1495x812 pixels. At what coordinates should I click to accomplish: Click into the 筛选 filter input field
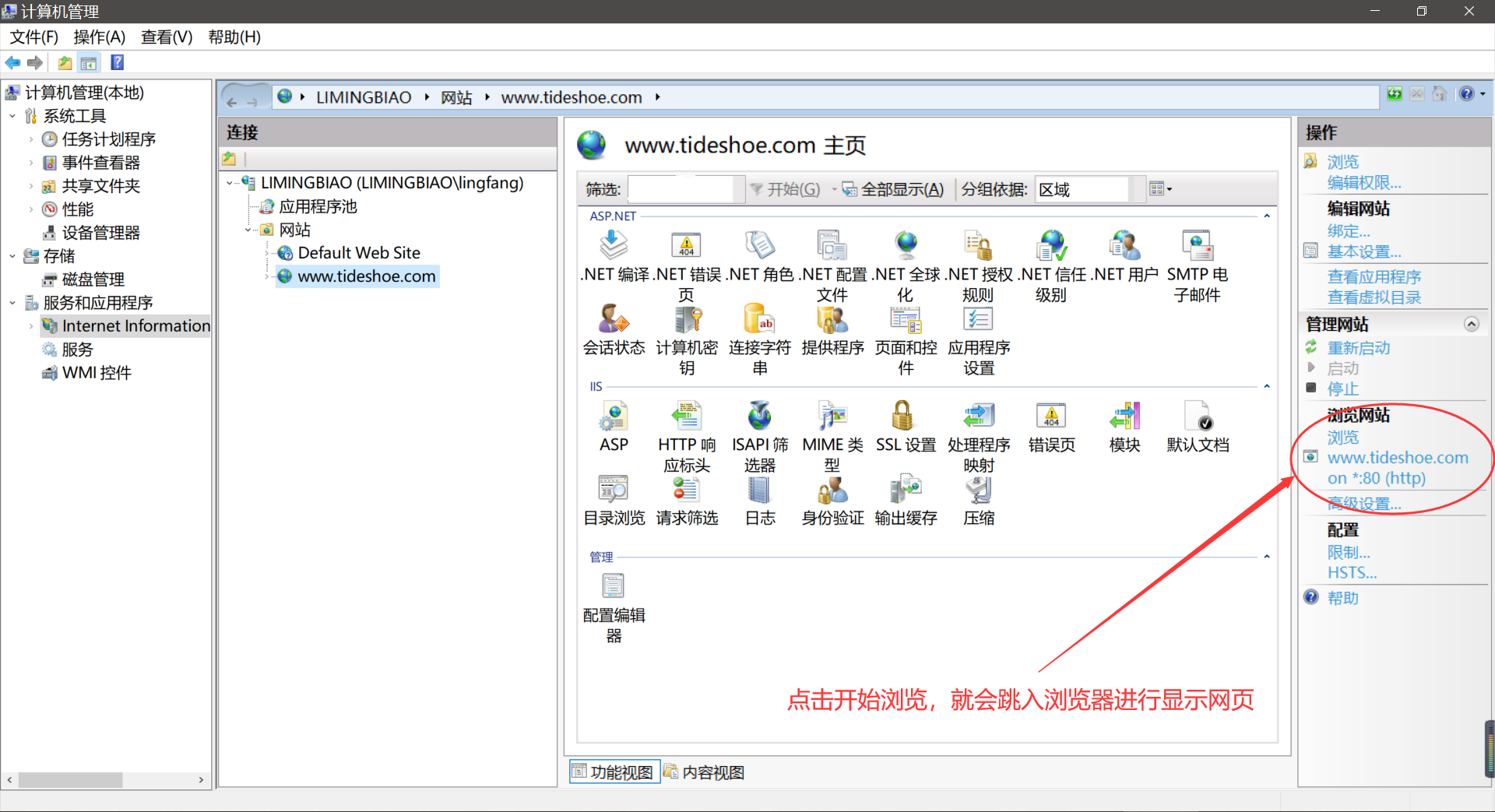click(681, 189)
